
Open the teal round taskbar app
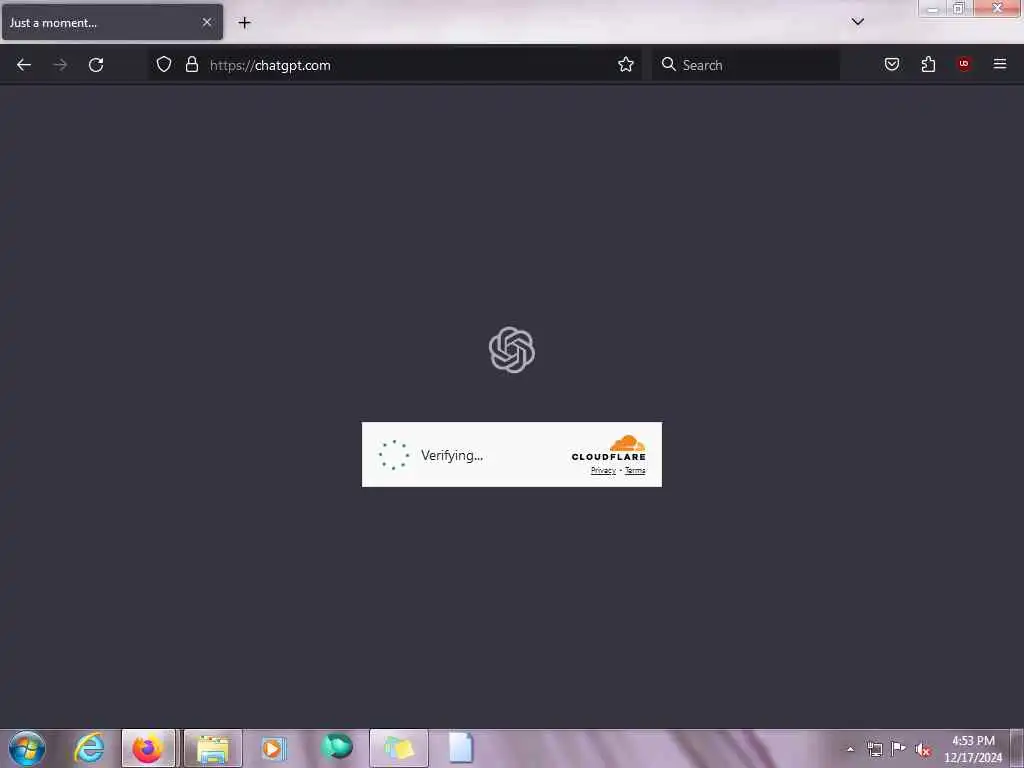[337, 747]
